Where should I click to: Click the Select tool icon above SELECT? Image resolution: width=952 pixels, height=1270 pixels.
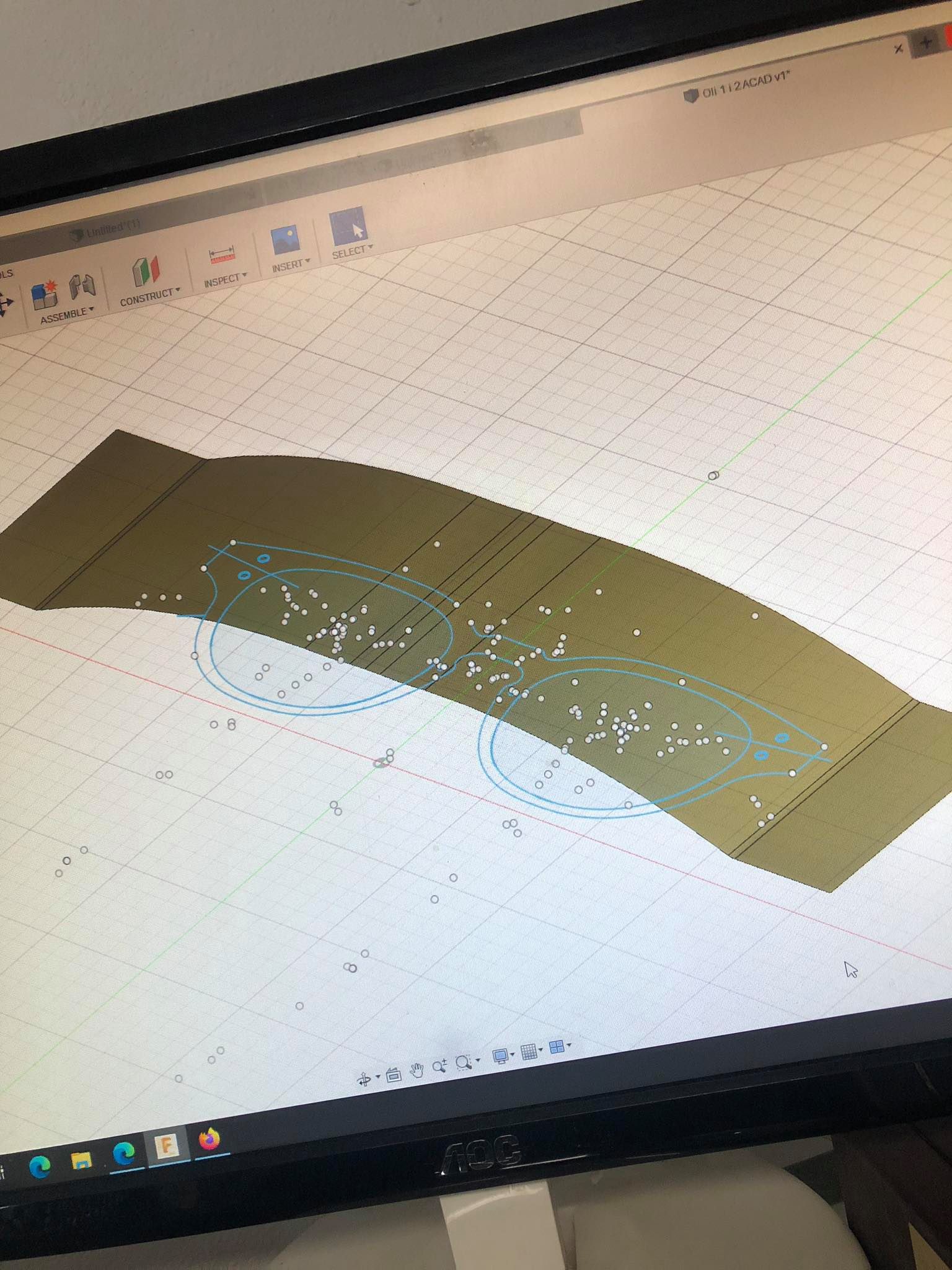pyautogui.click(x=348, y=226)
